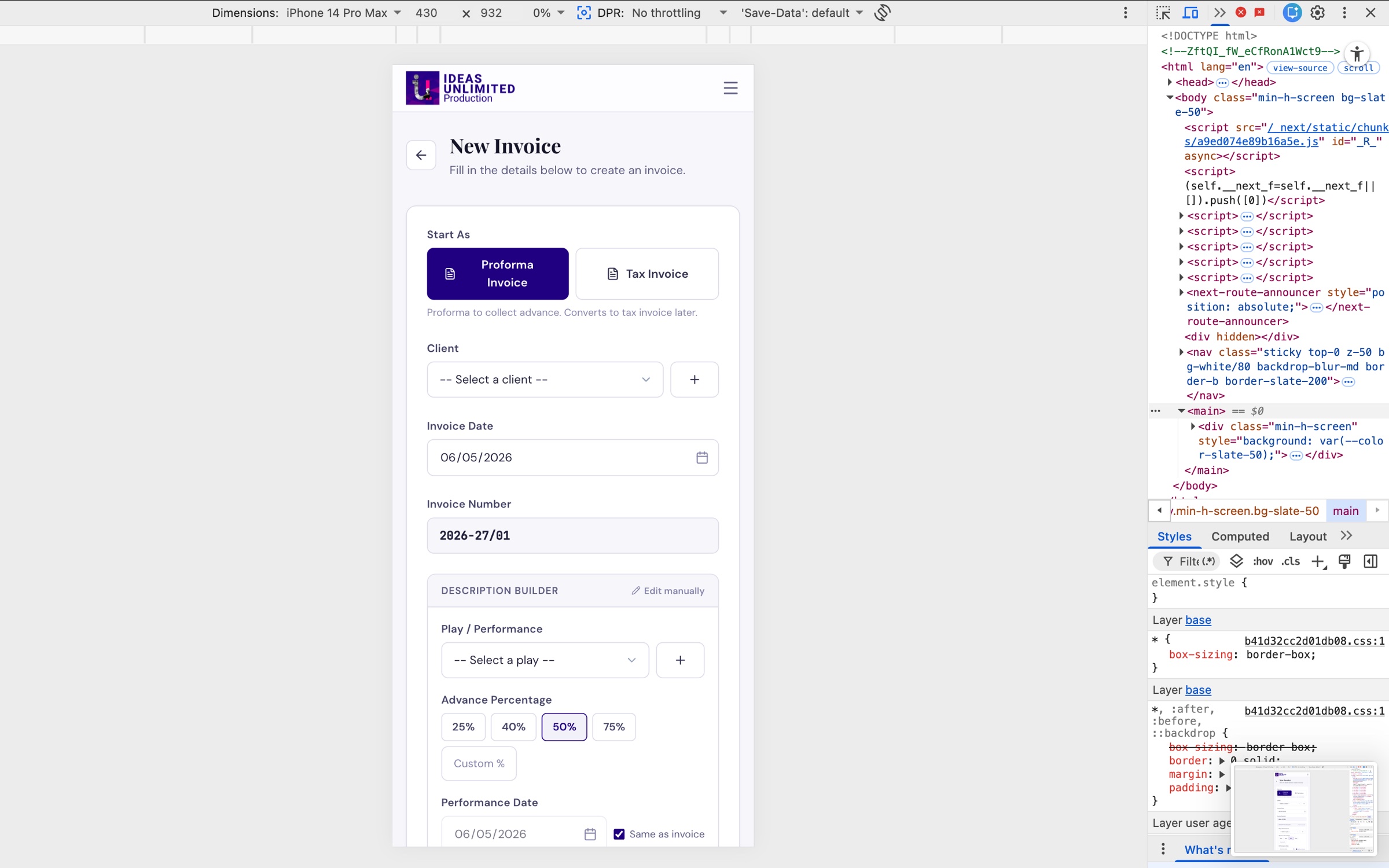Open the Select a play dropdown
1389x868 pixels.
coord(545,660)
